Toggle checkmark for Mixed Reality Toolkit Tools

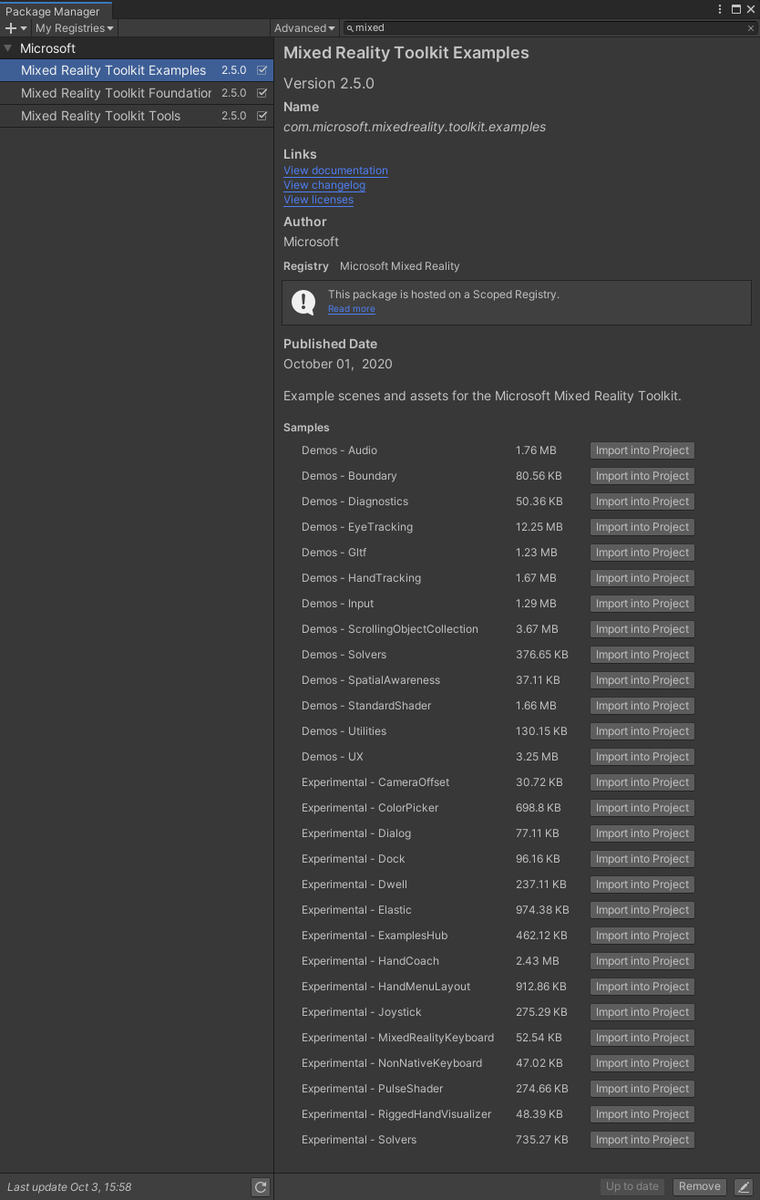tap(262, 116)
